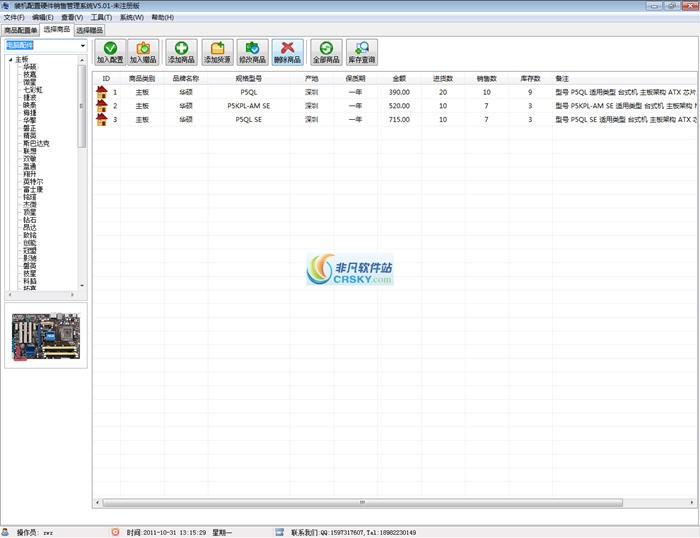The width and height of the screenshot is (700, 538).
Task: Select 英特尔 in the brand tree
Action: coord(33,182)
